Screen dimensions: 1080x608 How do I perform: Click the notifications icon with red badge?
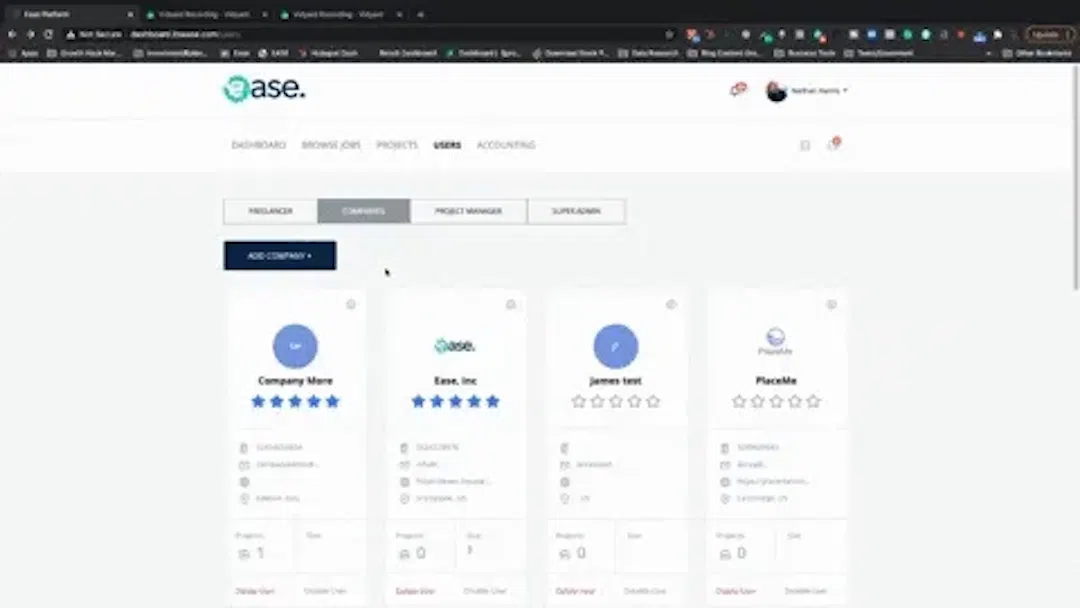pyautogui.click(x=836, y=144)
